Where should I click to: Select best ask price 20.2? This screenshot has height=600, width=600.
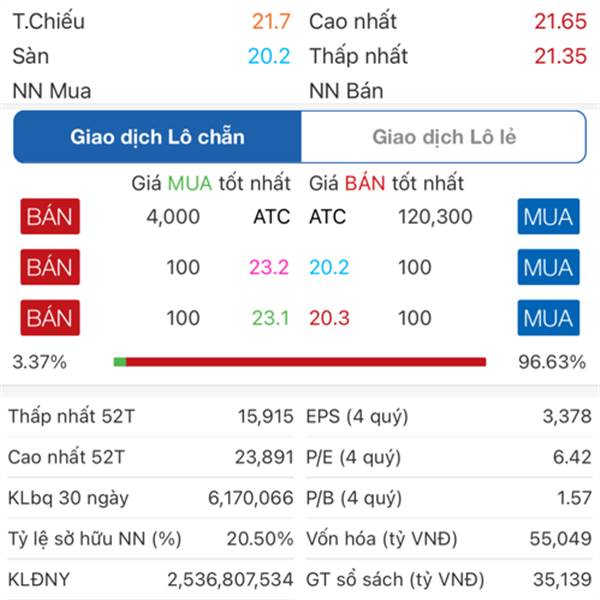tap(329, 267)
